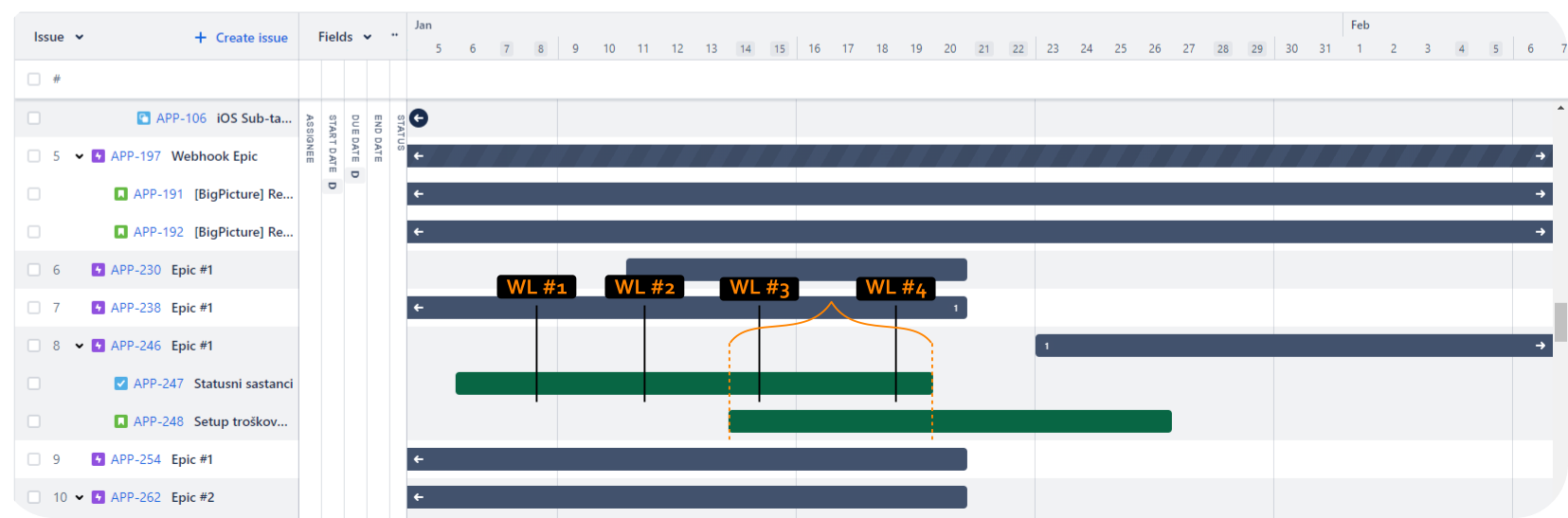
Task: Click the plus icon beside Create issue
Action: tap(201, 38)
